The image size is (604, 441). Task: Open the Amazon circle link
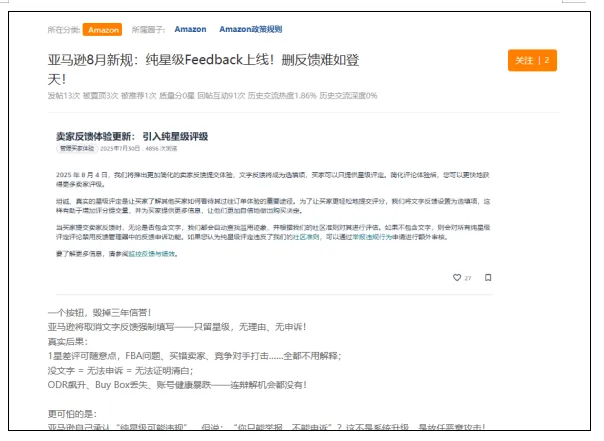coord(190,30)
